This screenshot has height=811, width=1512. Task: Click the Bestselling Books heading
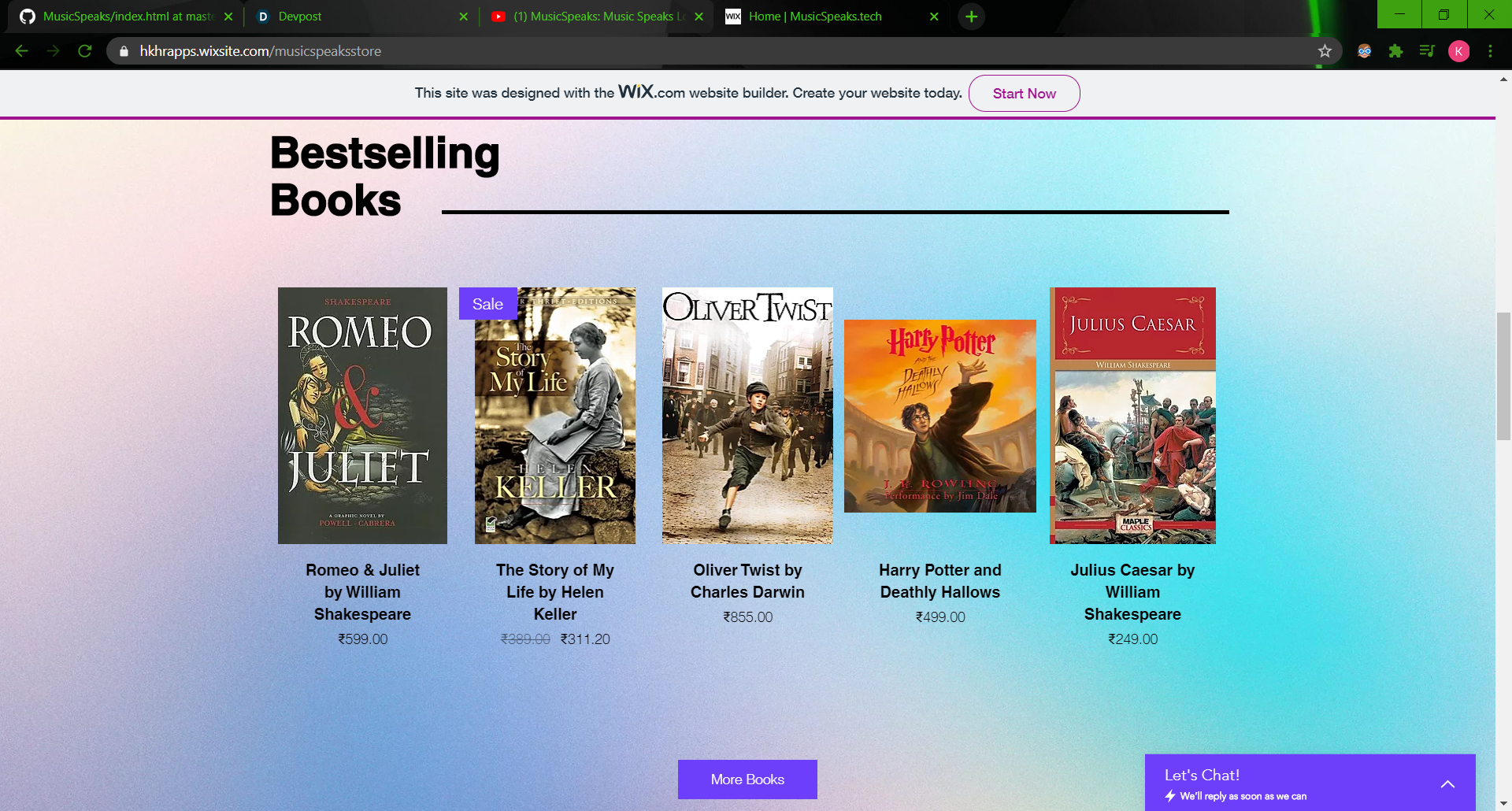(385, 176)
